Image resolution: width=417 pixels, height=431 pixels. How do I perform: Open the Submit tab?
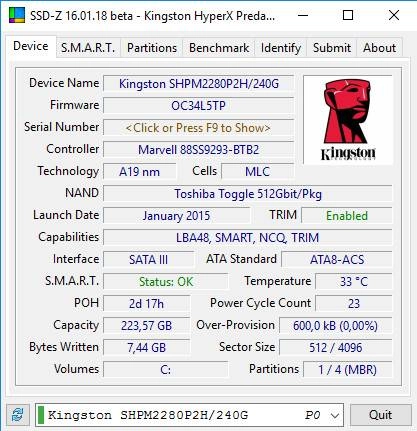click(332, 48)
